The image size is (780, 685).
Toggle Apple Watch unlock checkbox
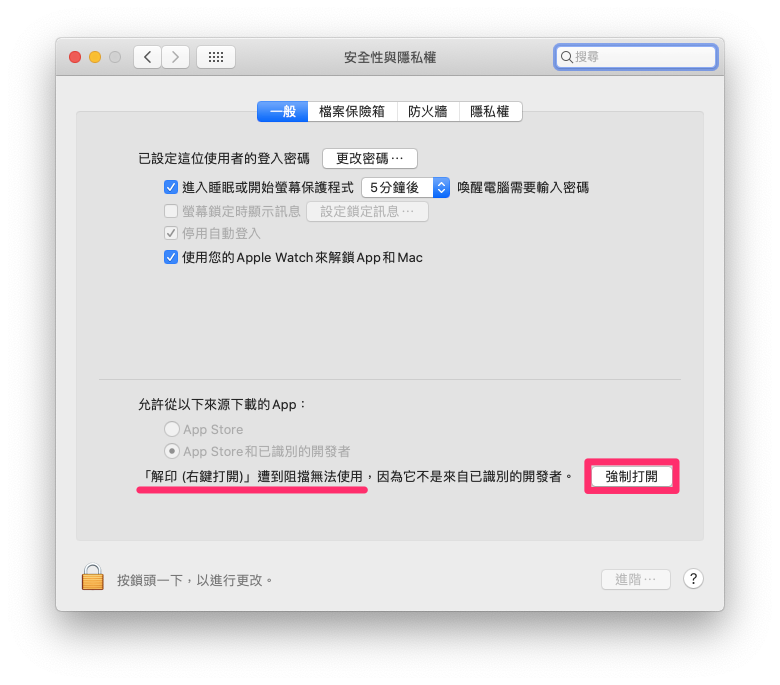click(x=171, y=257)
